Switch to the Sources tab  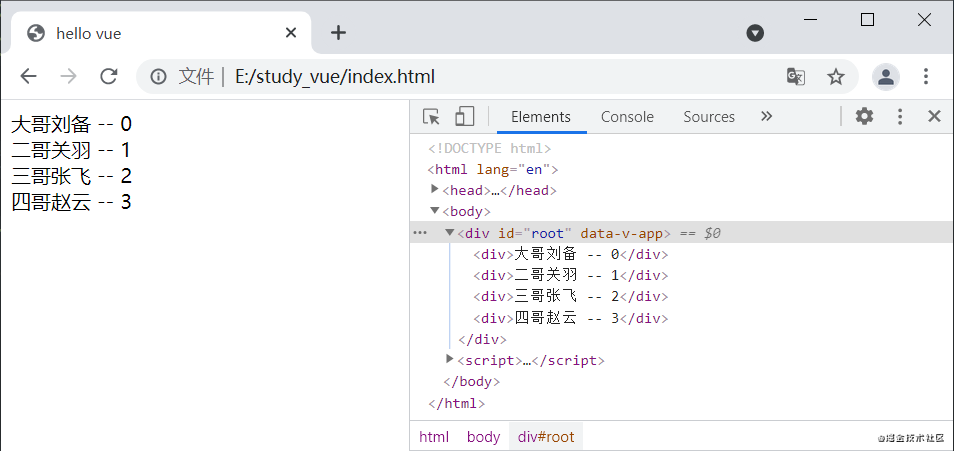pos(709,117)
